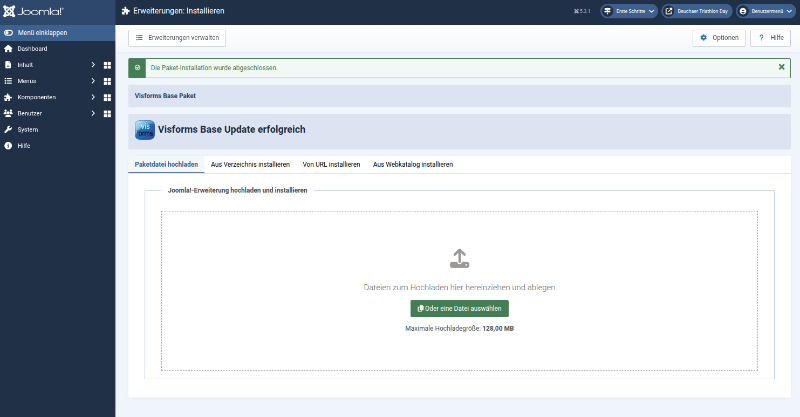Open the Benutzer dashboard grid icon
The image size is (800, 417).
[x=107, y=114]
